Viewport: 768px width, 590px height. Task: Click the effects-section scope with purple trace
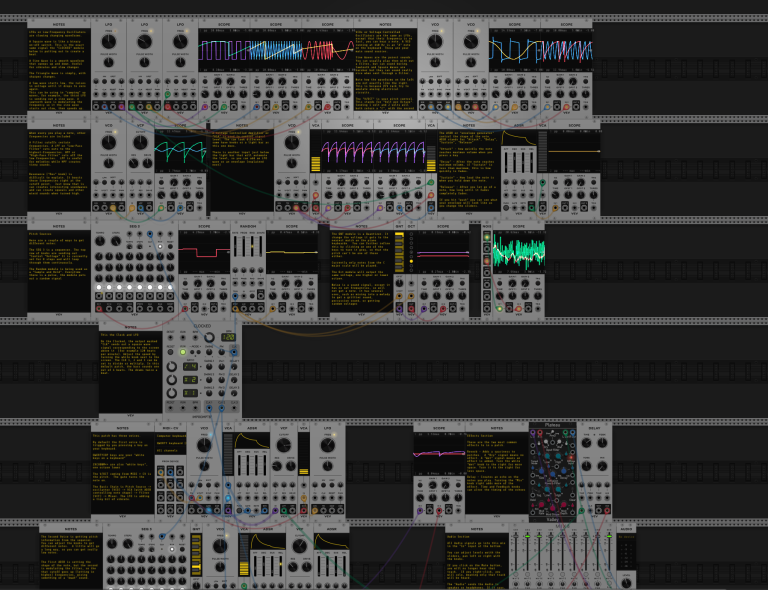point(439,453)
